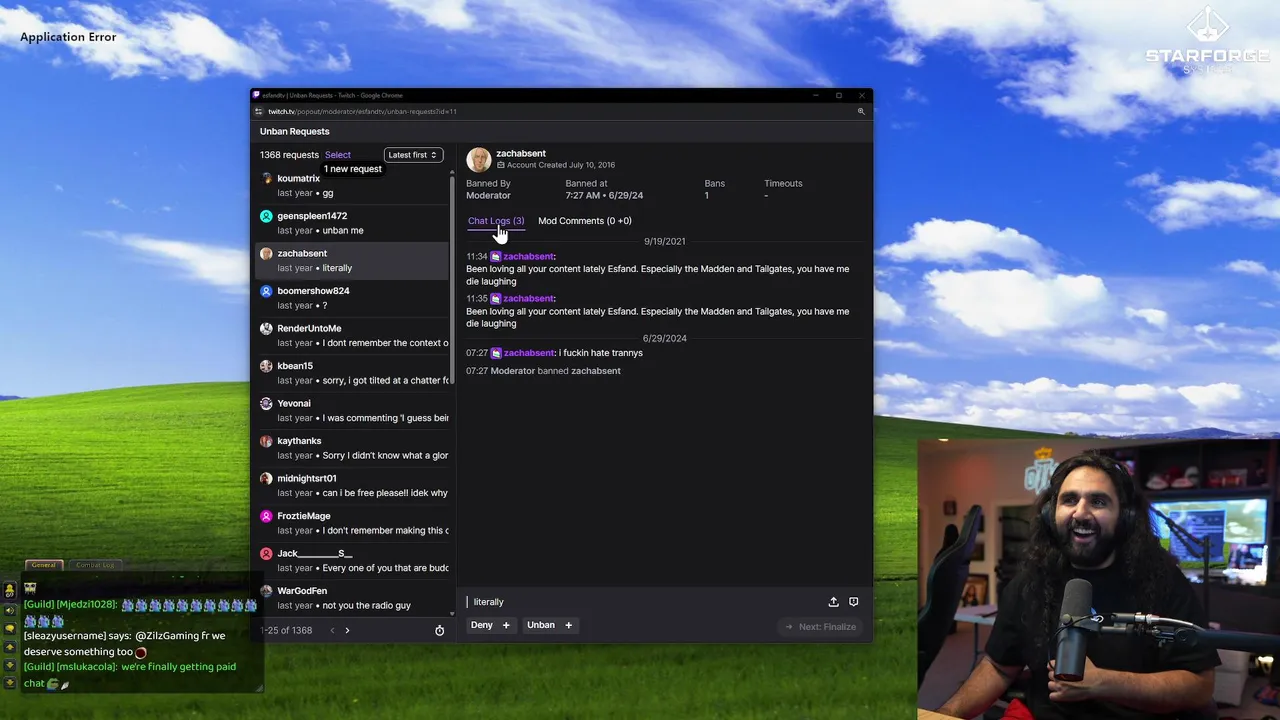Screen dimensions: 1280x720
Task: Click koumatrix avatar icon
Action: pyautogui.click(x=266, y=179)
